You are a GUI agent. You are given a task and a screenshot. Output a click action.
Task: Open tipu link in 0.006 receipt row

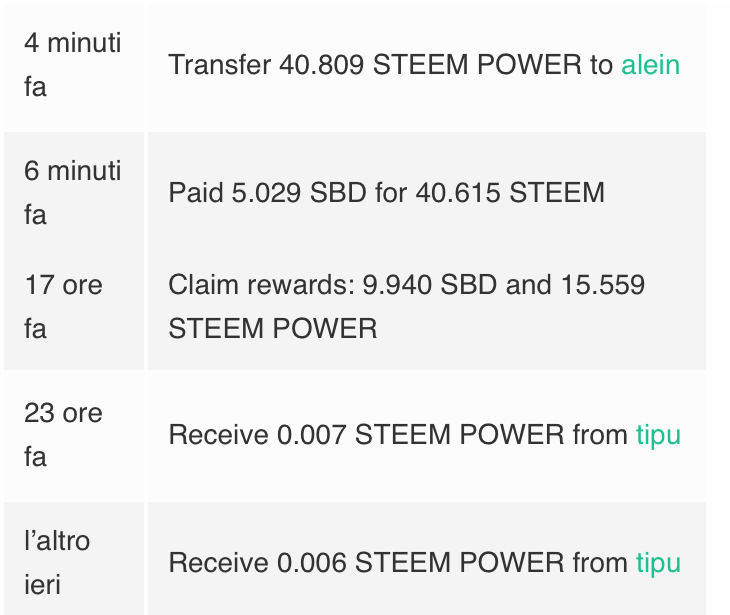[x=658, y=563]
